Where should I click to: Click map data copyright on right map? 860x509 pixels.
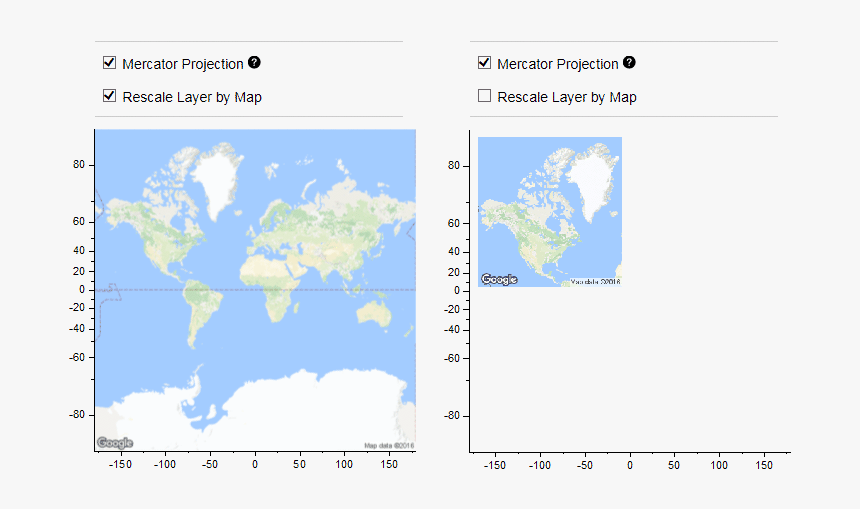tap(595, 282)
